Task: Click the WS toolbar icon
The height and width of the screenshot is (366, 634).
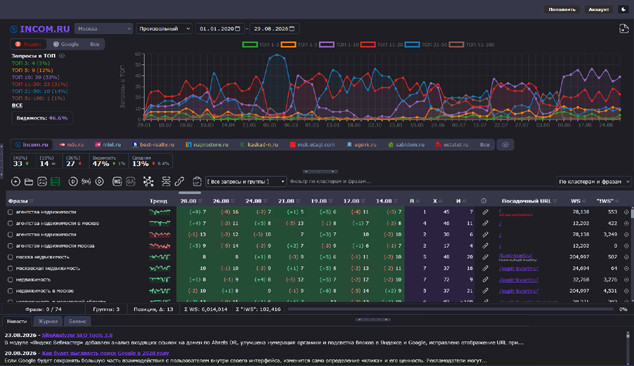Action: click(117, 182)
